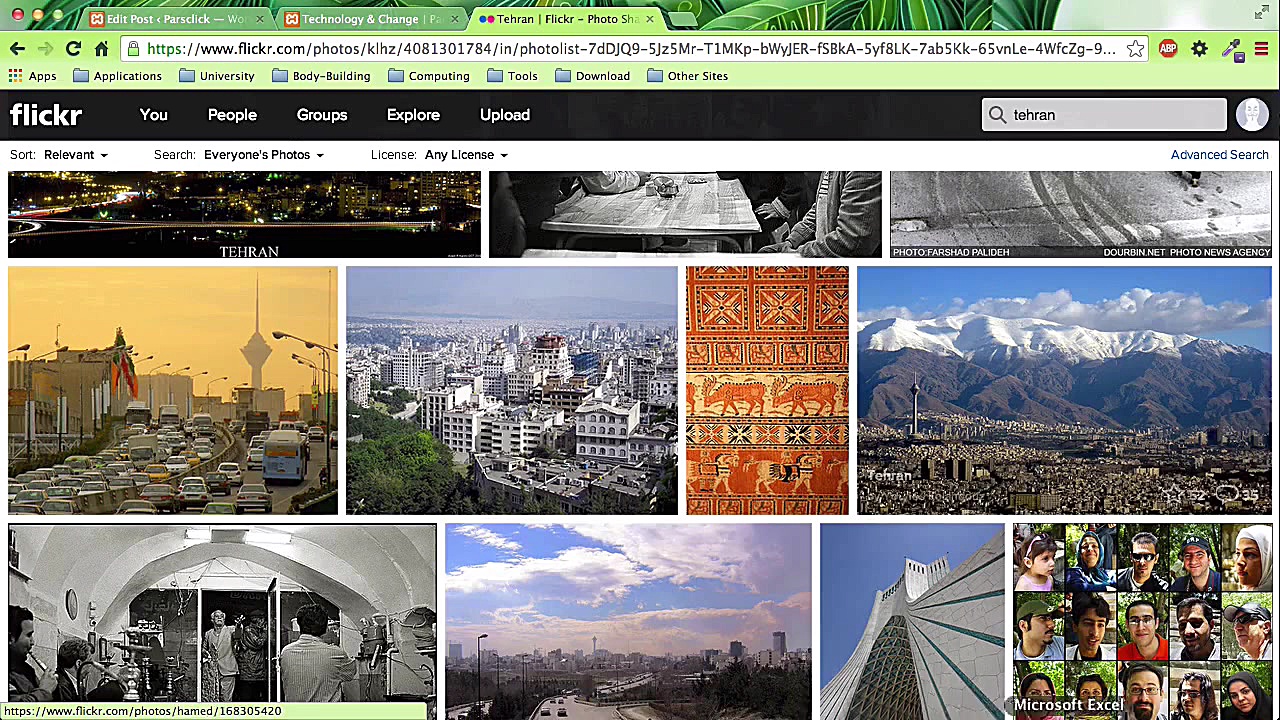
Task: Open the Other Sites bookmarks folder
Action: (687, 76)
